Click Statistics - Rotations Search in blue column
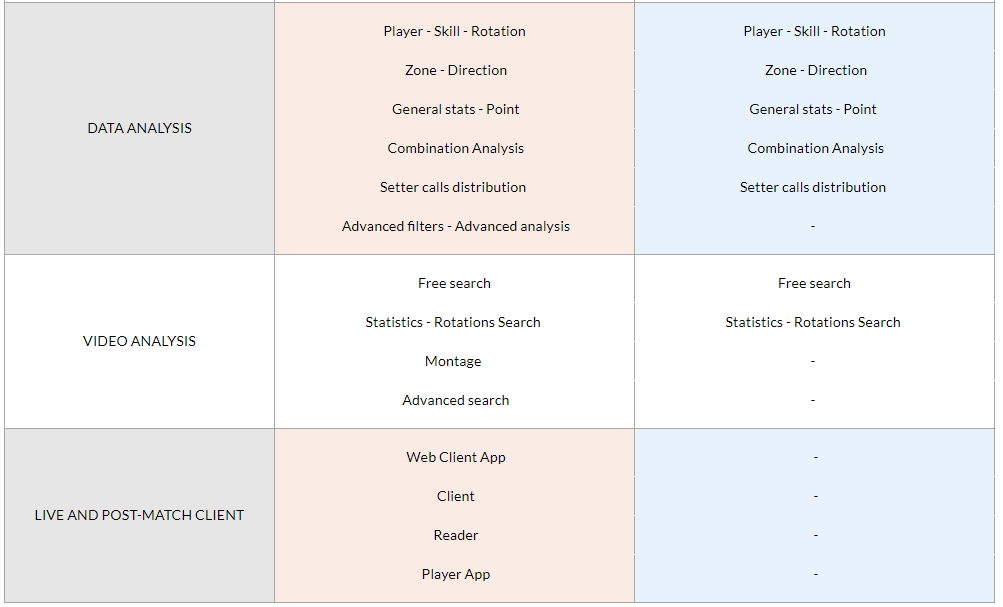1003x607 pixels. [812, 322]
